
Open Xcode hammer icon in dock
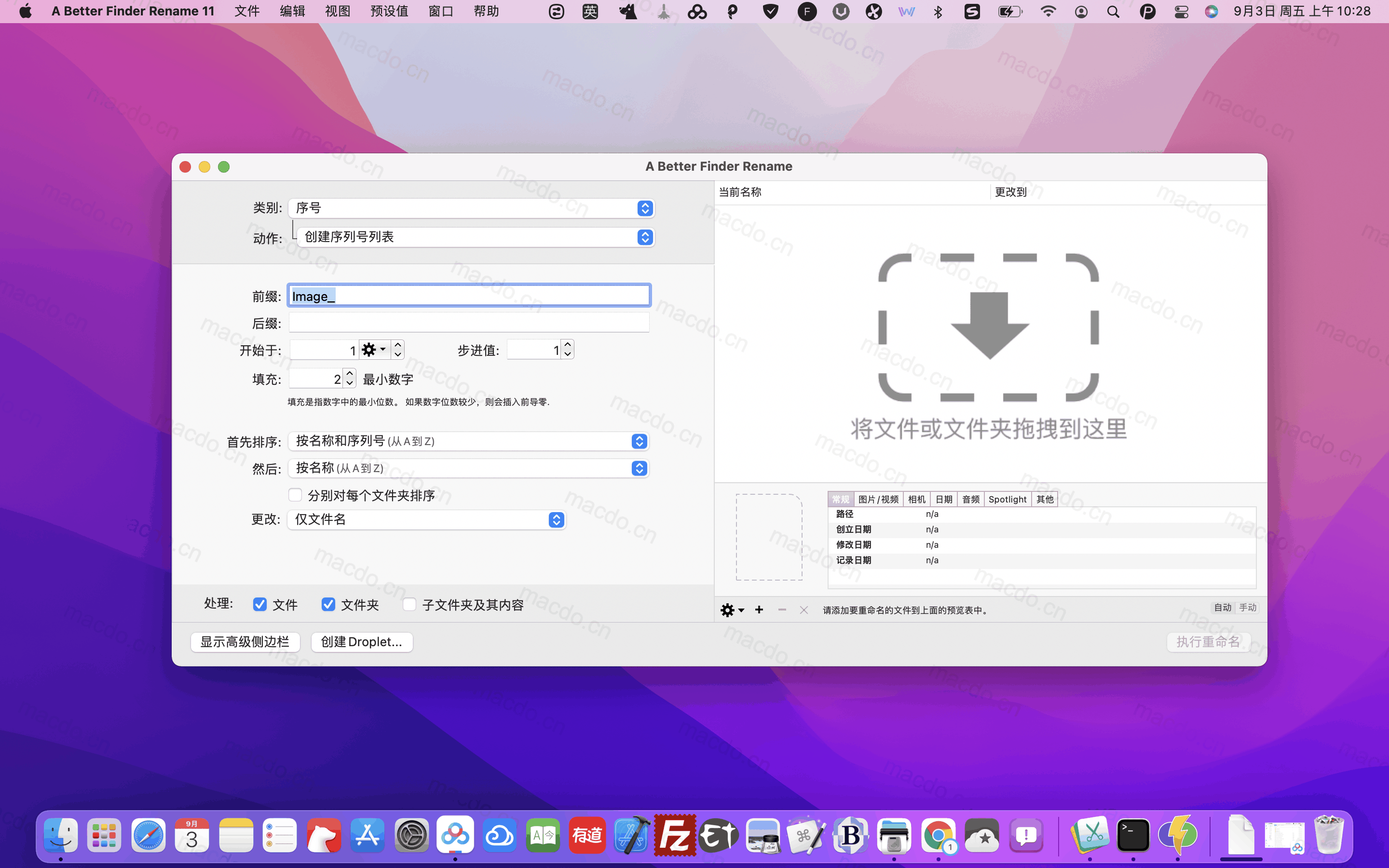point(631,835)
